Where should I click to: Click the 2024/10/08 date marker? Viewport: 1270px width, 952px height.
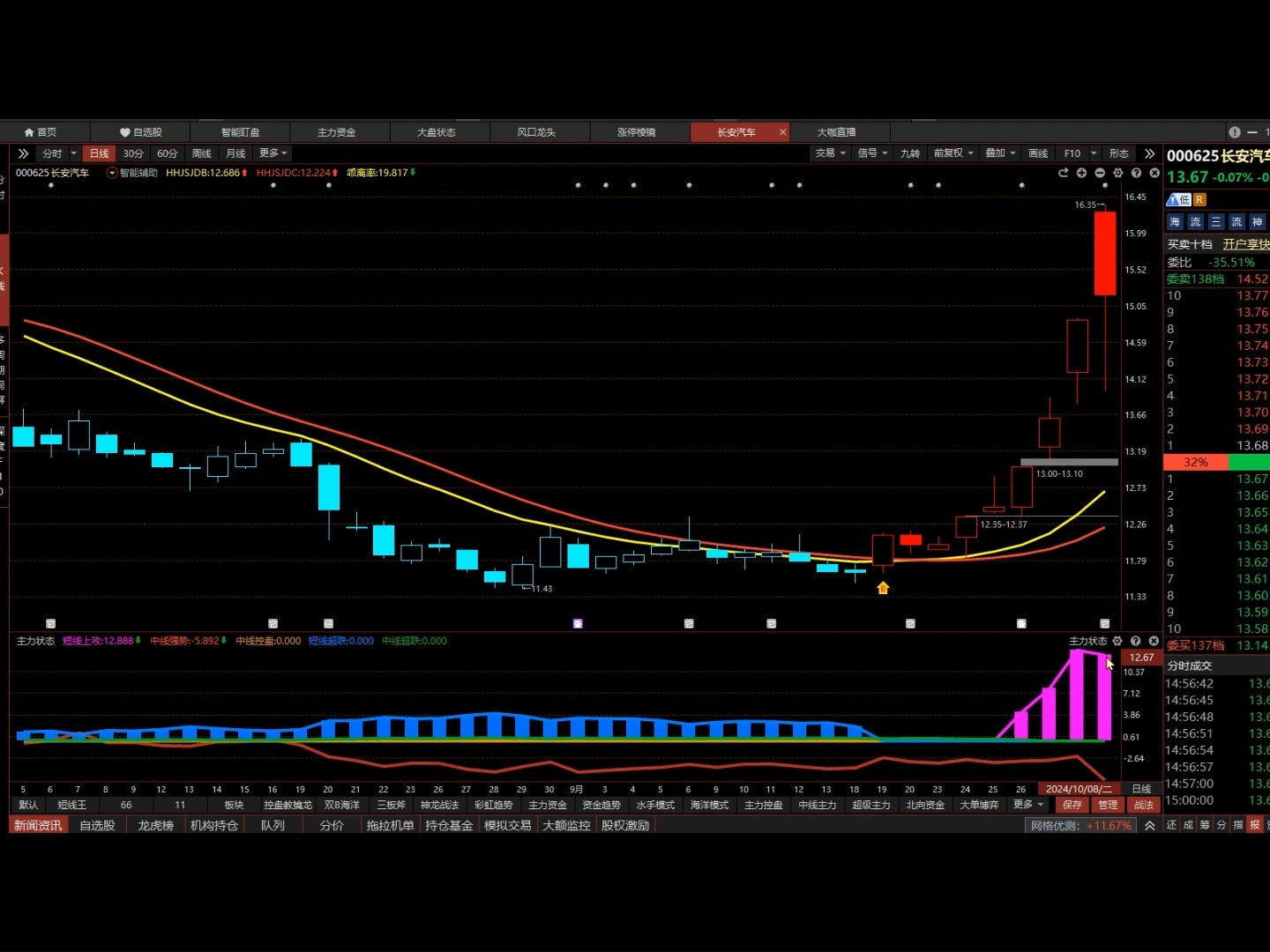pyautogui.click(x=1079, y=789)
